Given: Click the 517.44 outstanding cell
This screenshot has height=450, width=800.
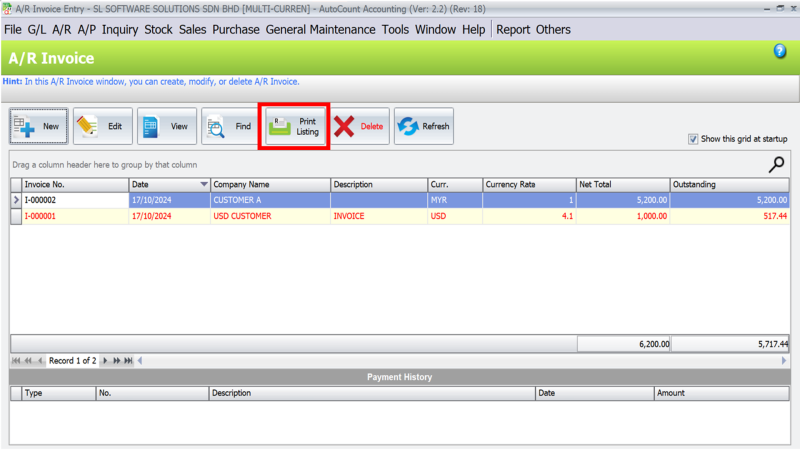Looking at the screenshot, I should pyautogui.click(x=730, y=216).
